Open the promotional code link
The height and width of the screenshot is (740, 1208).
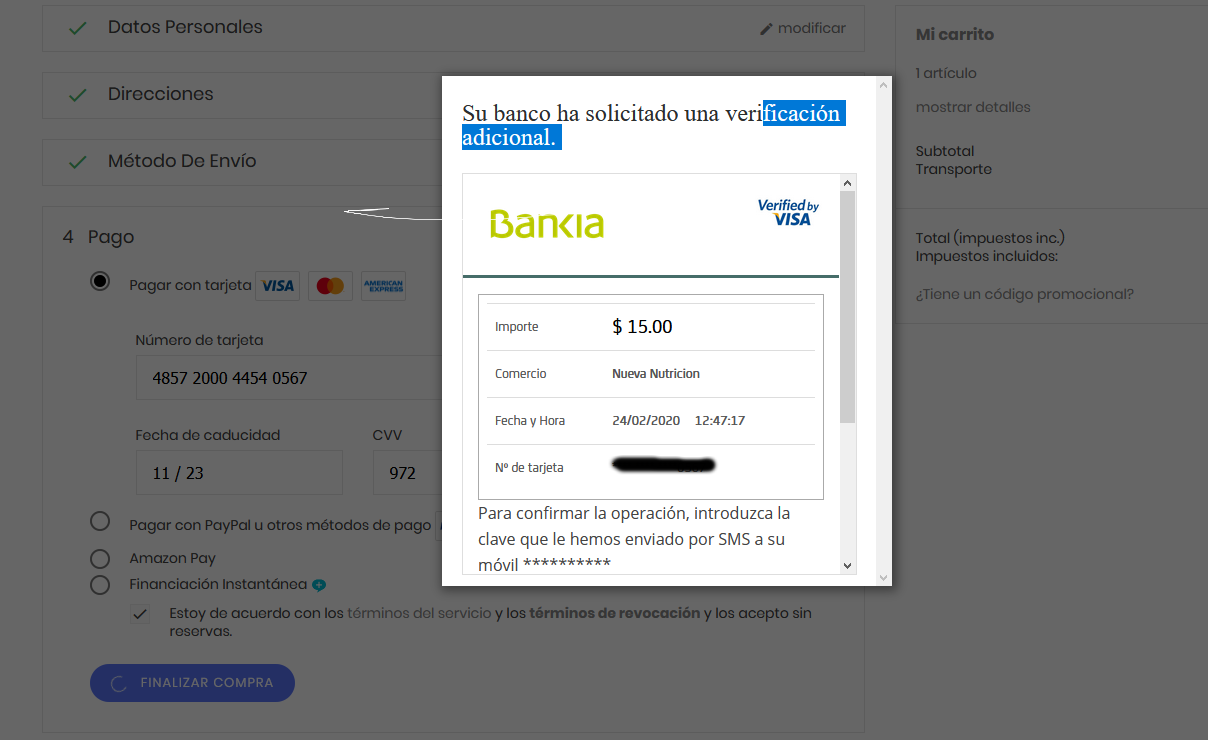(x=1025, y=294)
